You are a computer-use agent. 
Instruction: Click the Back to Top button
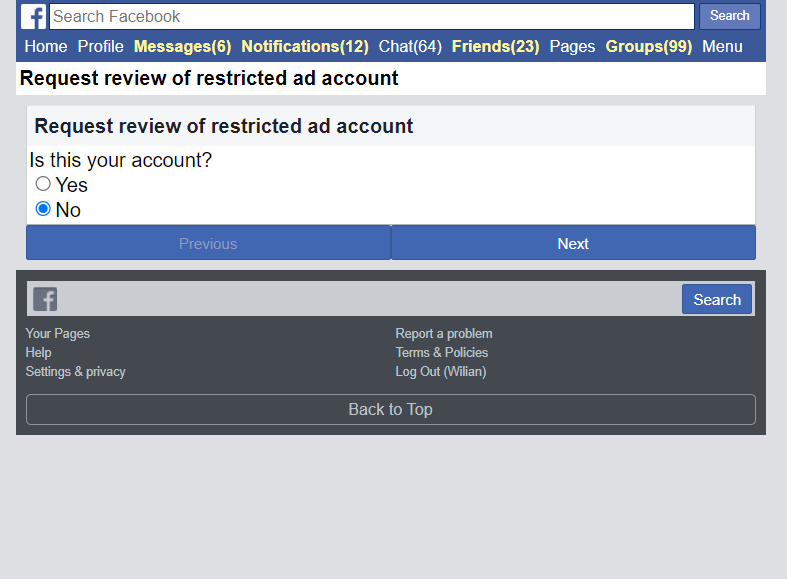[x=390, y=409]
